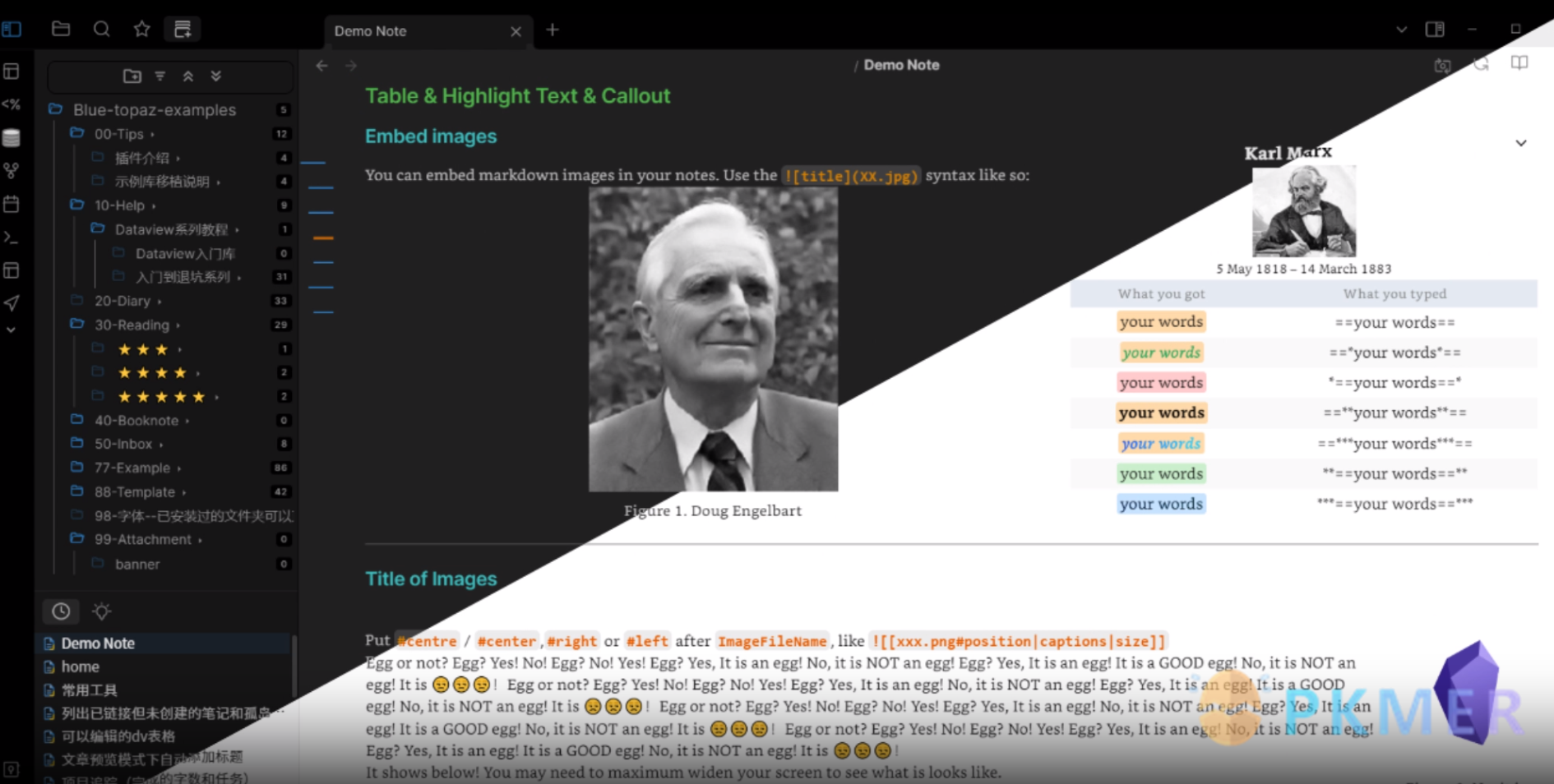Image resolution: width=1554 pixels, height=784 pixels.
Task: Open the search magnifier icon
Action: pos(101,30)
